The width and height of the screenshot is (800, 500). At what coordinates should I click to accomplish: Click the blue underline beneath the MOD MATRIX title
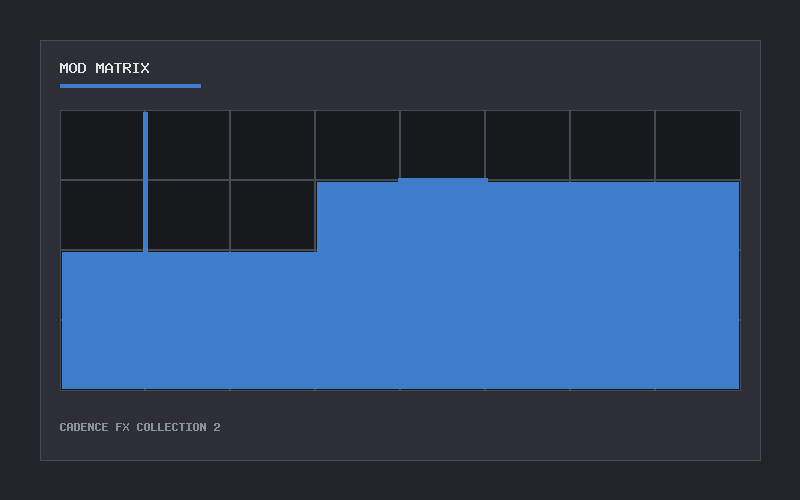coord(130,86)
